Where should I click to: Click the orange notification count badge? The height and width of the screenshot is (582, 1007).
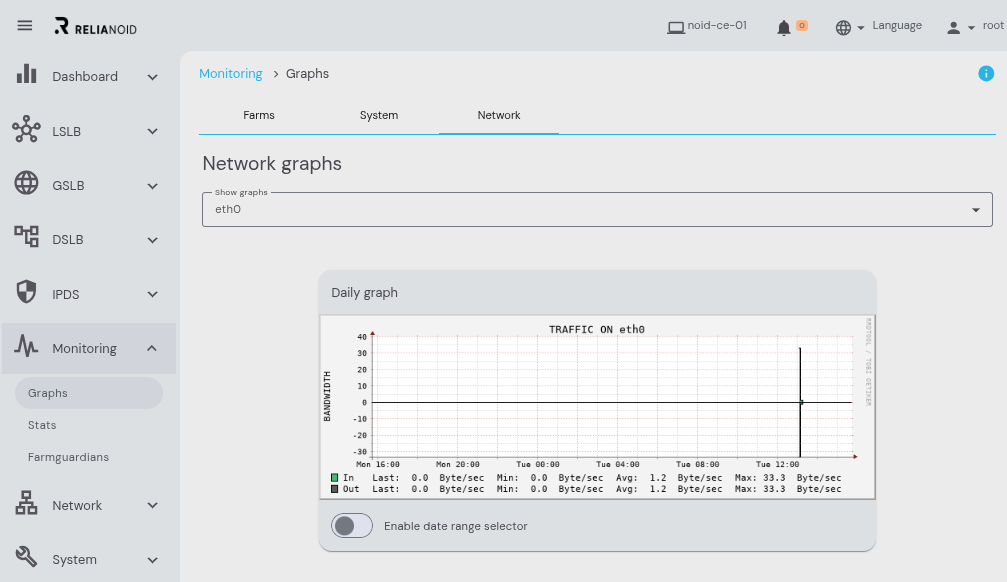click(801, 26)
